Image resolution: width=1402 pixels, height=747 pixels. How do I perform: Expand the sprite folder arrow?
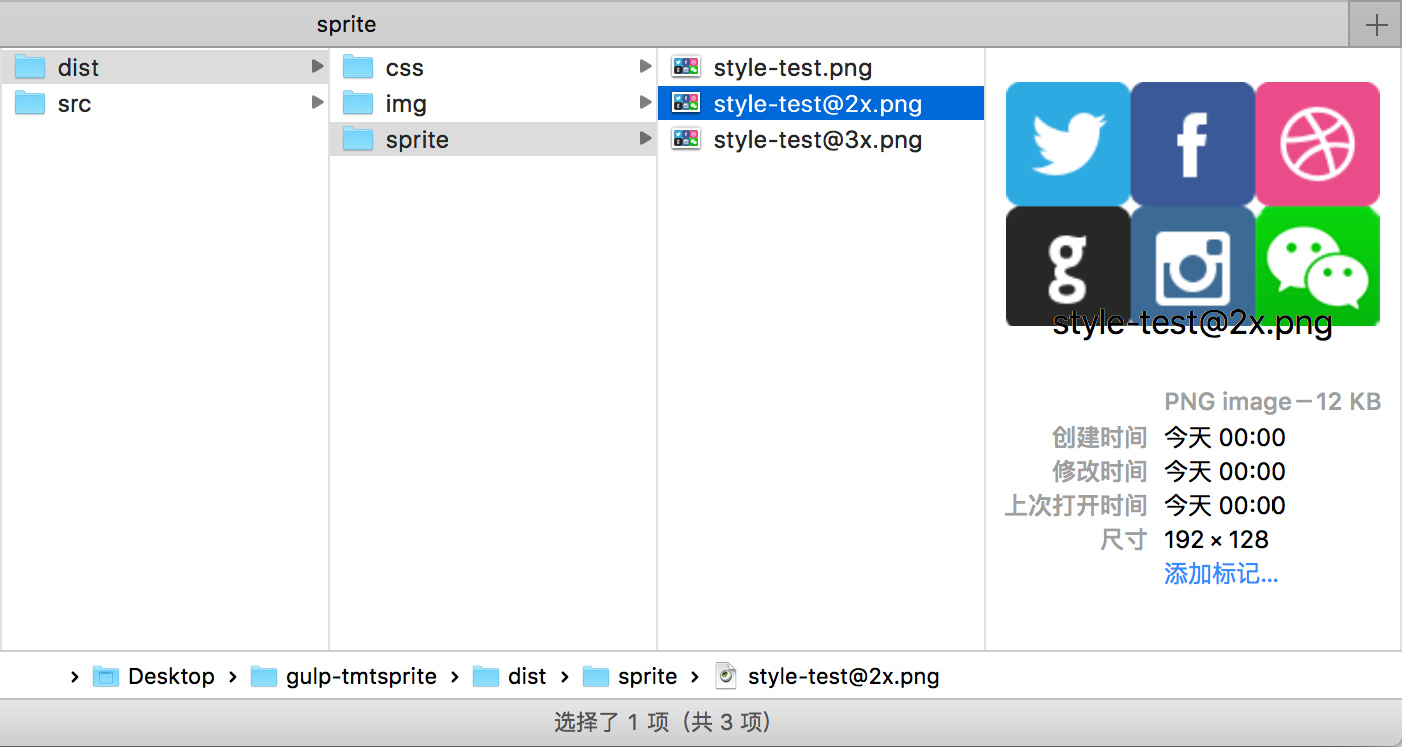click(x=645, y=139)
